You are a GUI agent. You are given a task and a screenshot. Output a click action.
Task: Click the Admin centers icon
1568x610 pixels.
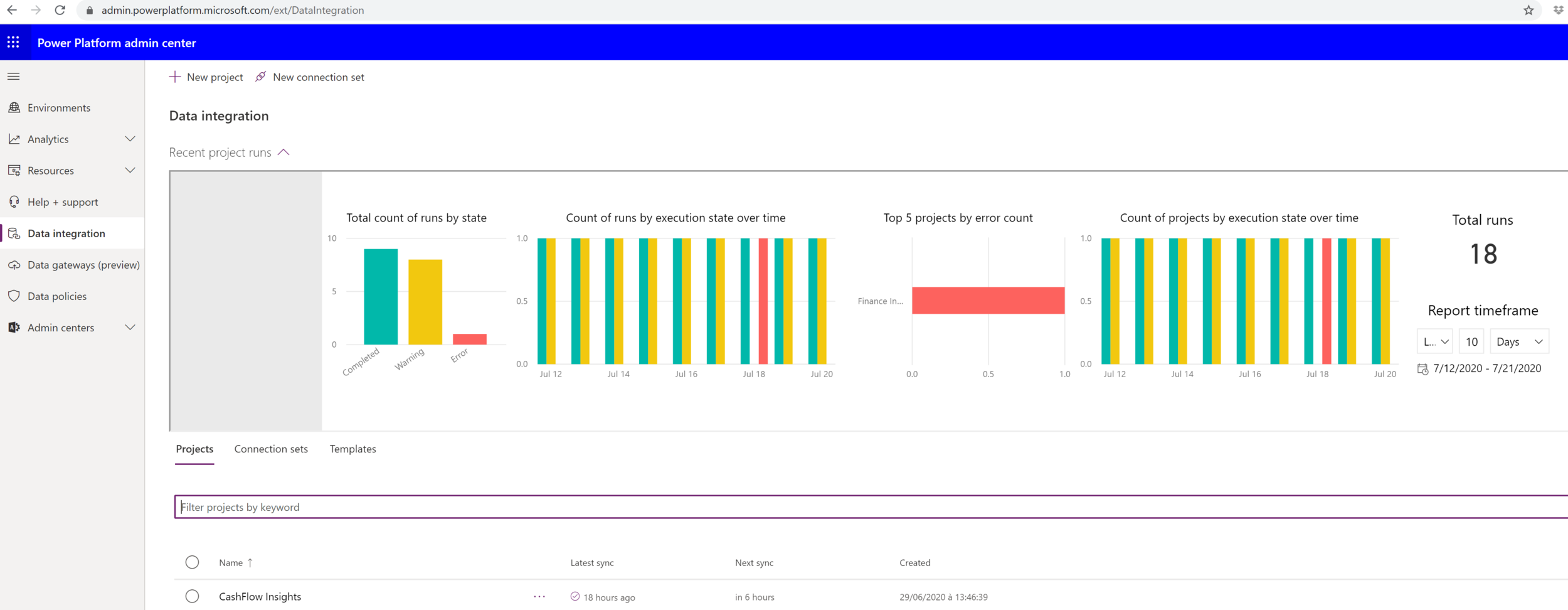[x=14, y=328]
